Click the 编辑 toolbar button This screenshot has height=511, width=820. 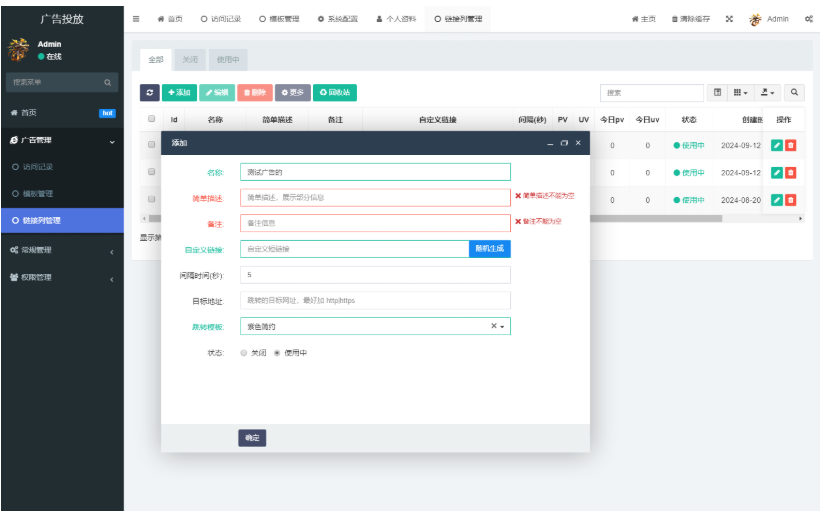pyautogui.click(x=217, y=93)
